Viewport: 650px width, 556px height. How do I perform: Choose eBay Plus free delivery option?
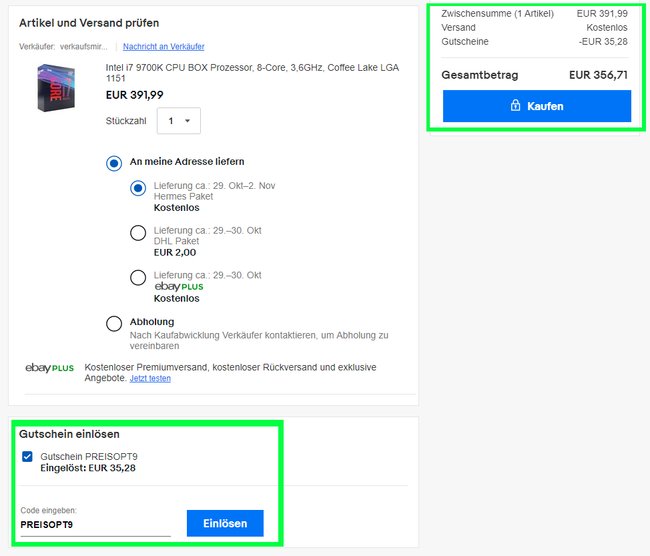tap(138, 278)
